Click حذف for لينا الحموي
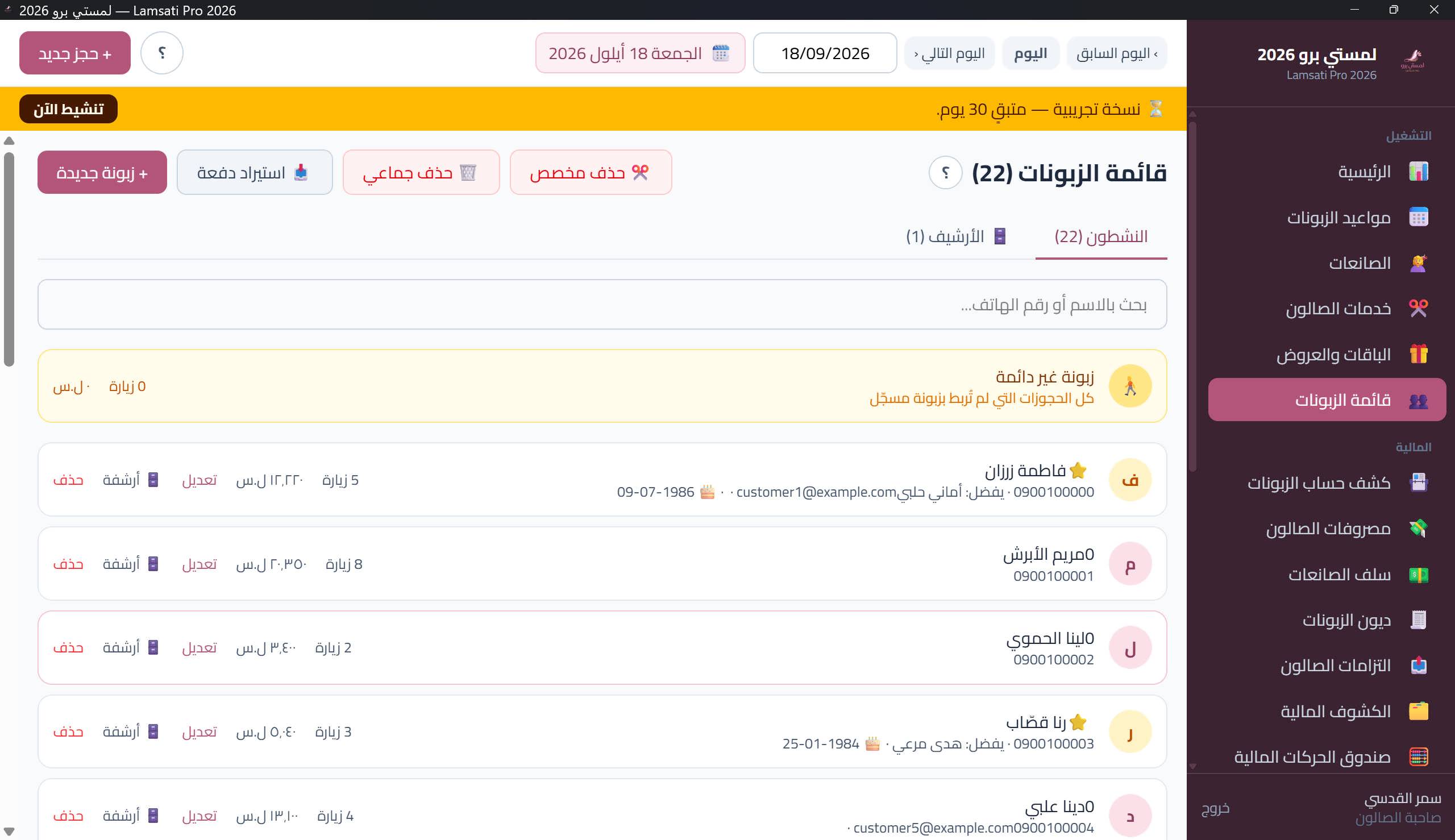The width and height of the screenshot is (1455, 840). (x=68, y=648)
